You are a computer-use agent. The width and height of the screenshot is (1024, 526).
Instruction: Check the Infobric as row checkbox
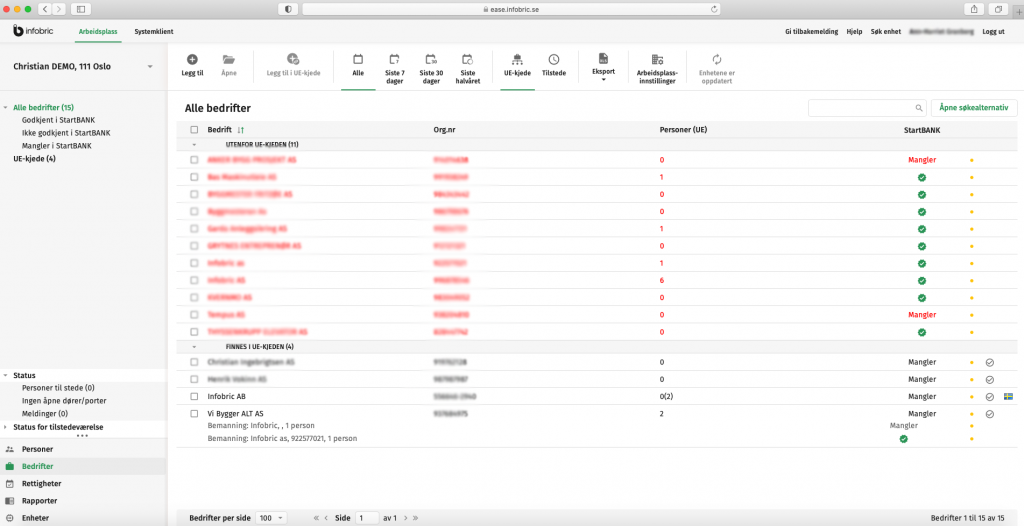tap(194, 263)
